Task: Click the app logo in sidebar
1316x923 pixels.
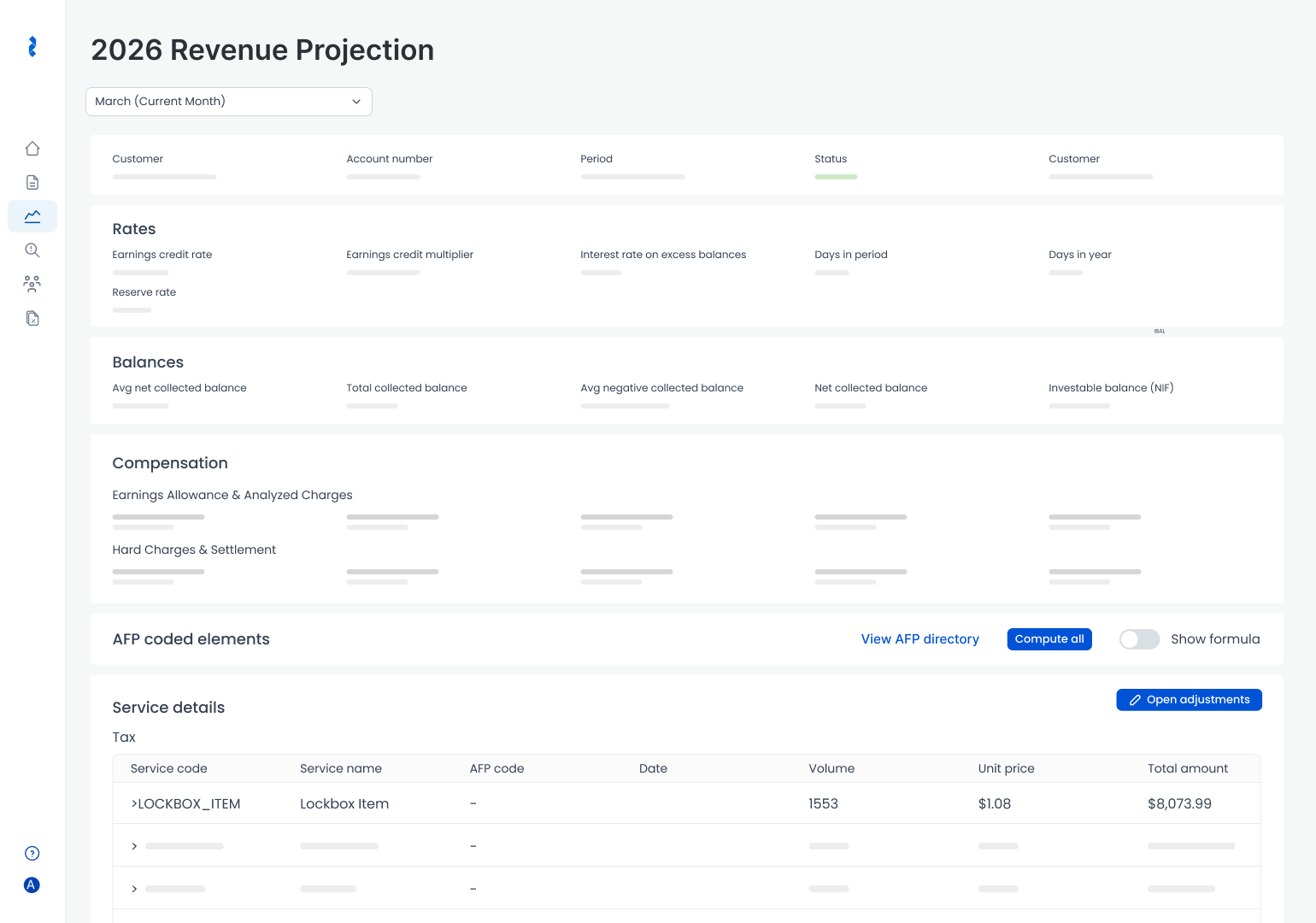Action: coord(32,47)
